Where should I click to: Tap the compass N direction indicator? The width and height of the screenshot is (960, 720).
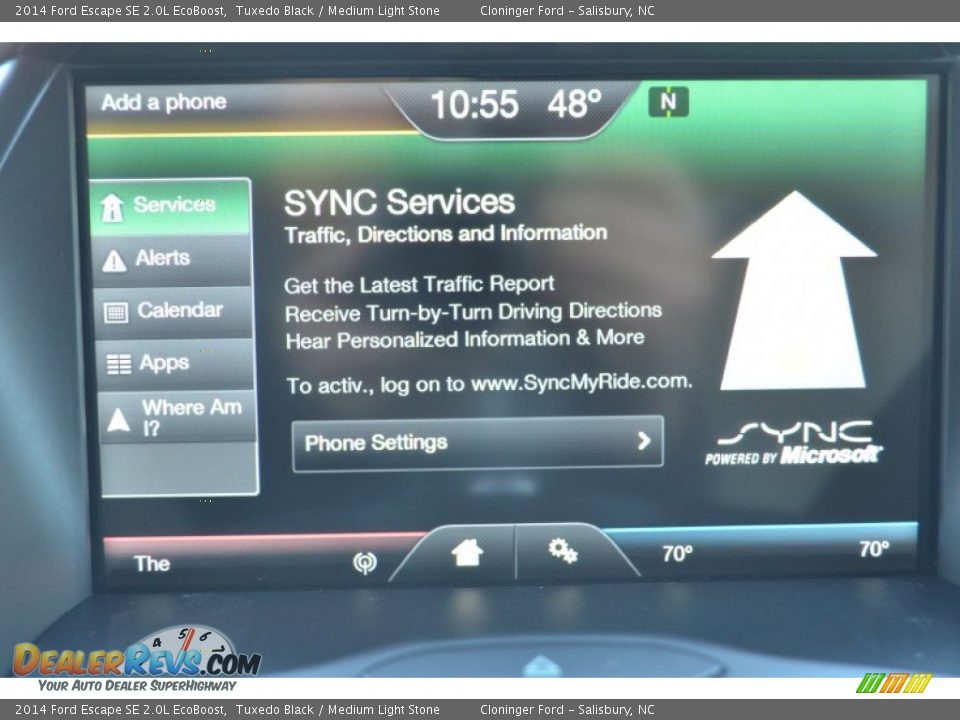pyautogui.click(x=668, y=102)
